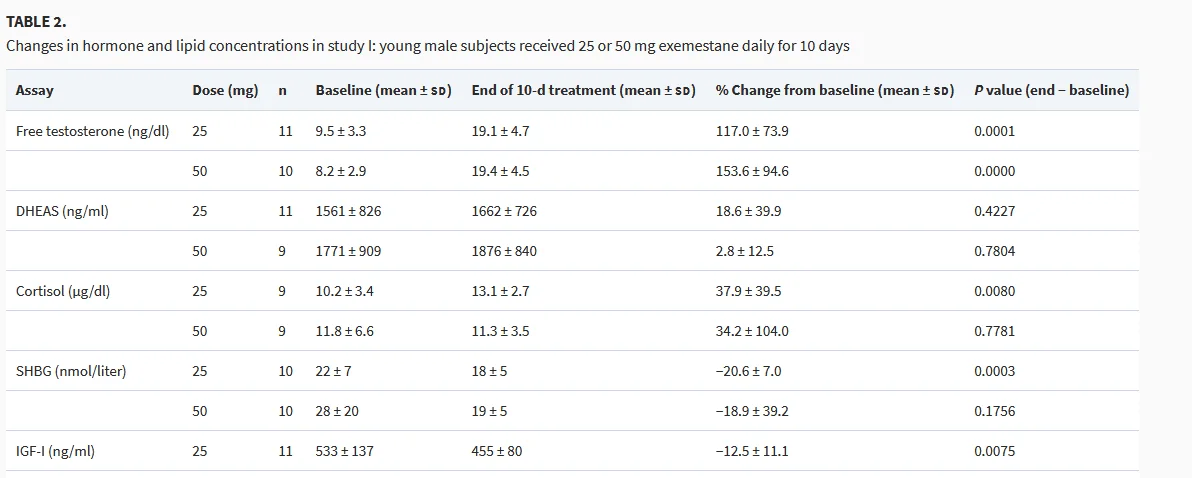Screen dimensions: 1192x478
Task: Click the 34.2 ± 104.0 percent change cell
Action: coord(752,331)
